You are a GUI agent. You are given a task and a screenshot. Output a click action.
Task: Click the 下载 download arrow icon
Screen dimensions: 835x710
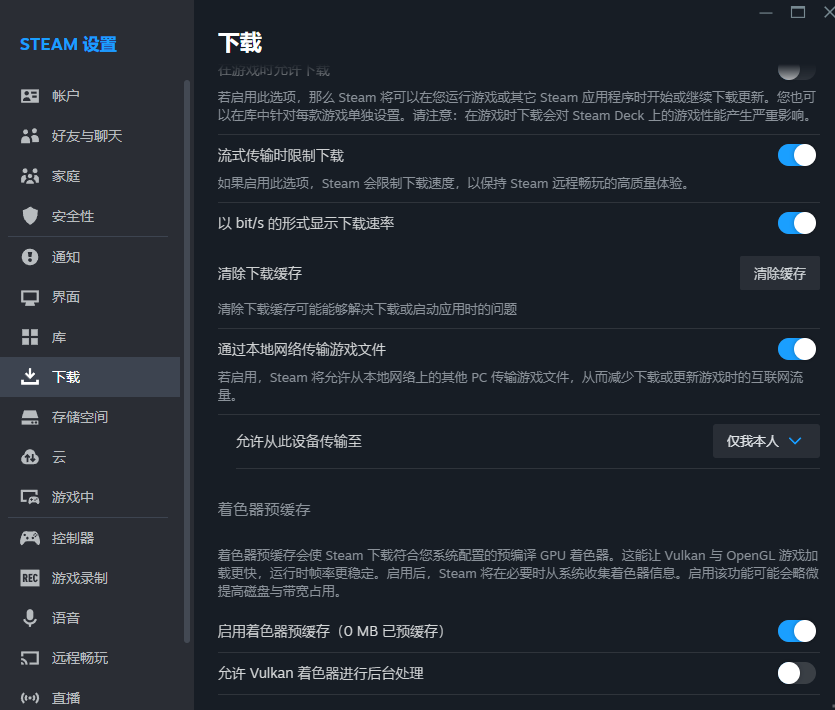30,377
